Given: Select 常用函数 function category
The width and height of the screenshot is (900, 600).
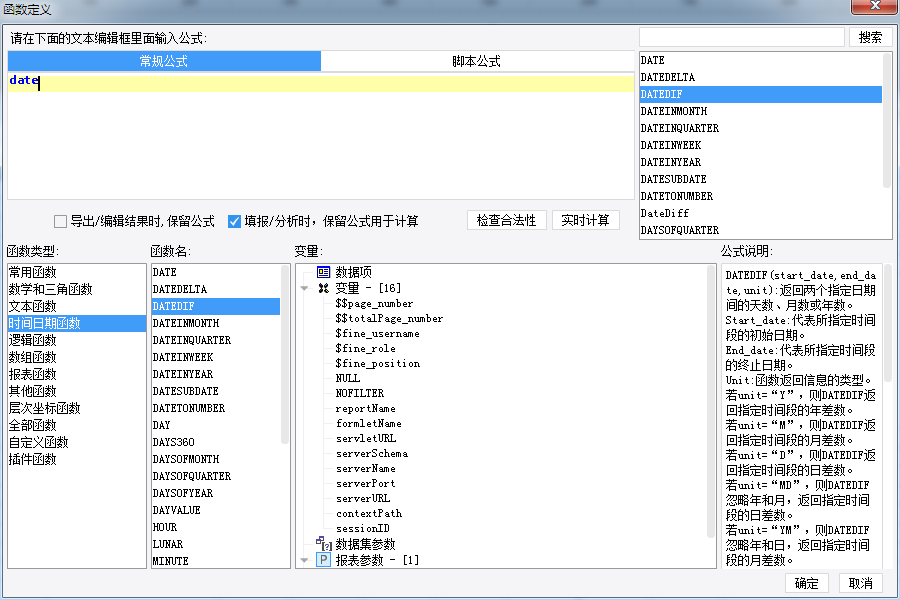Looking at the screenshot, I should pos(77,272).
